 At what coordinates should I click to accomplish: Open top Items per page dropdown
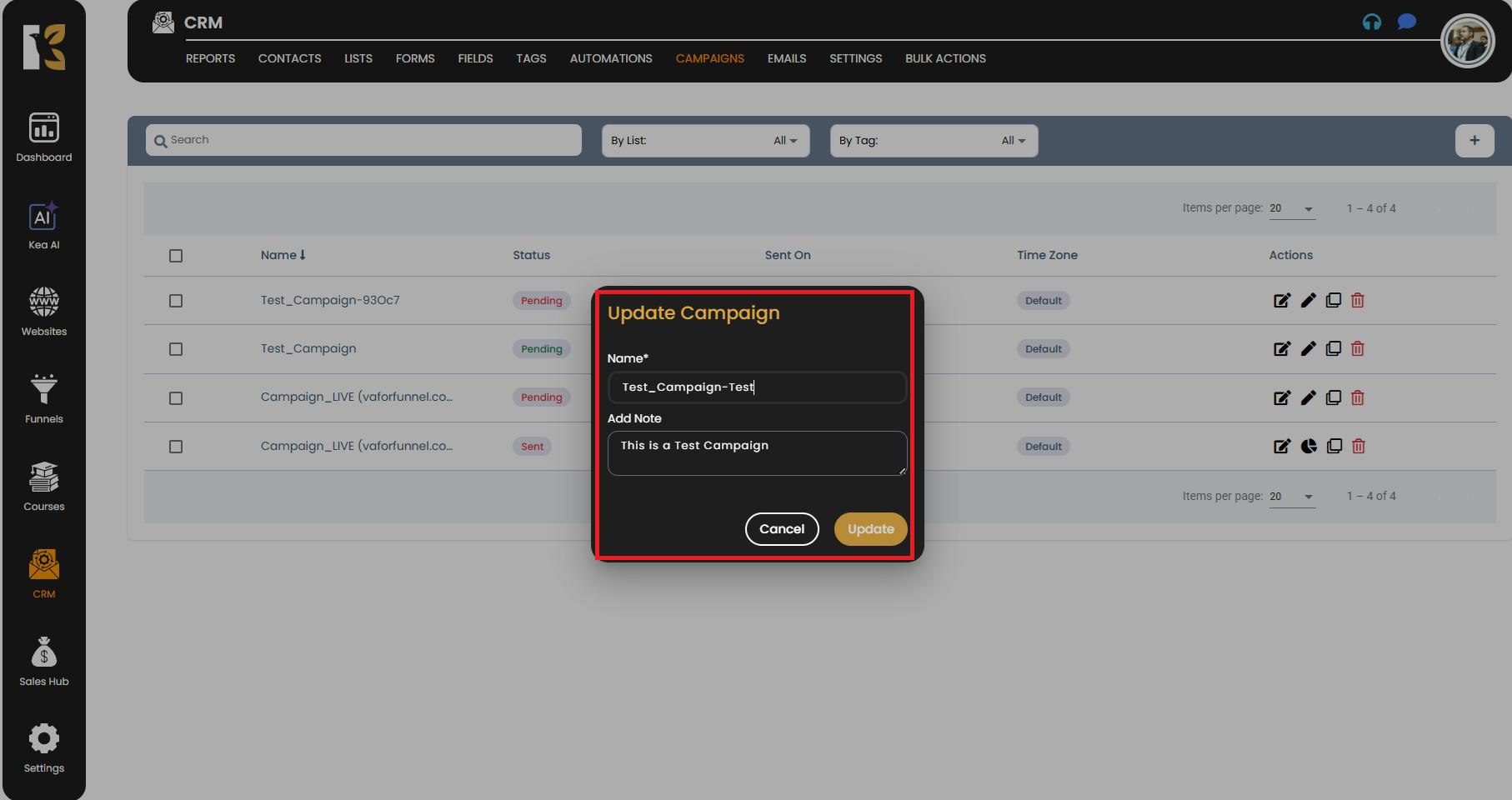click(x=1291, y=208)
